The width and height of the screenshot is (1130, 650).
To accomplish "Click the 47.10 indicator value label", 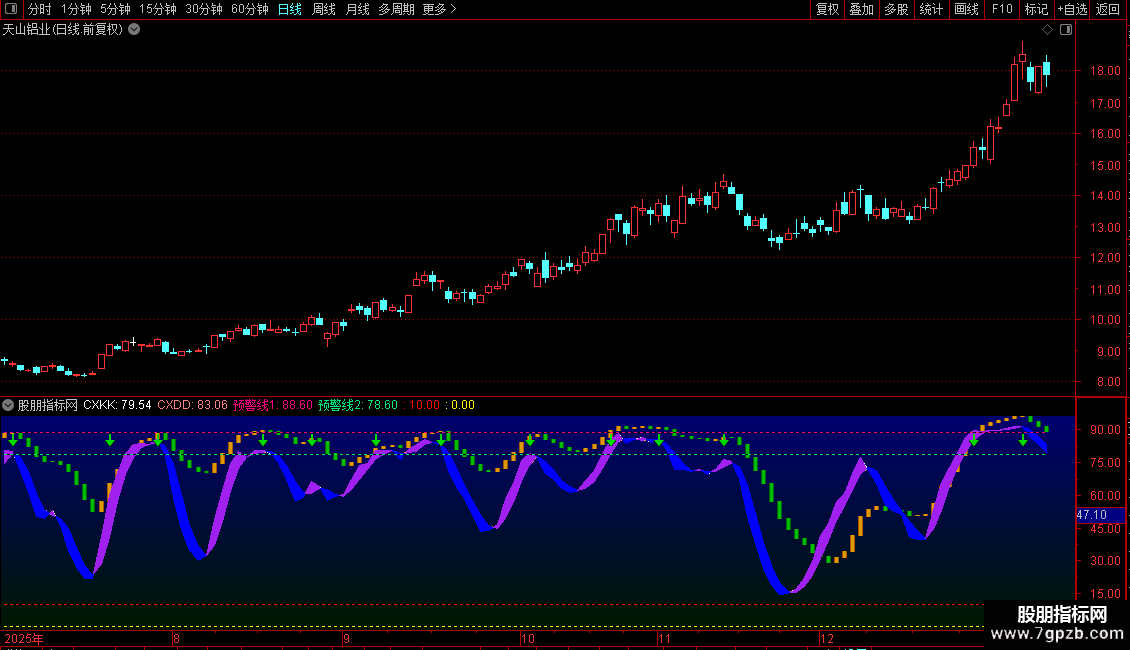I will tap(1091, 514).
